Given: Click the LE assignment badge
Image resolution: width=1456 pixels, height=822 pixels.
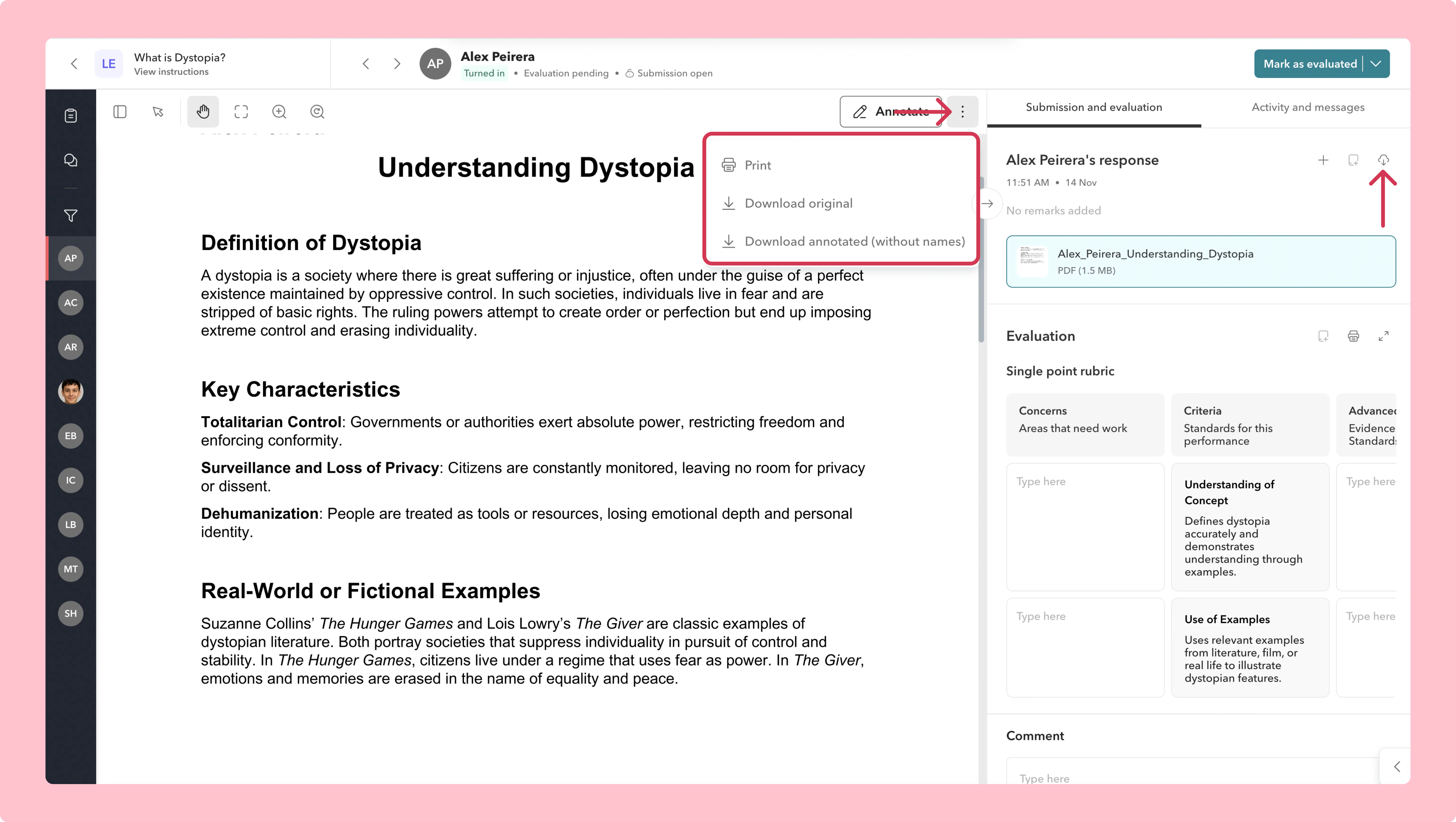Looking at the screenshot, I should pos(109,64).
